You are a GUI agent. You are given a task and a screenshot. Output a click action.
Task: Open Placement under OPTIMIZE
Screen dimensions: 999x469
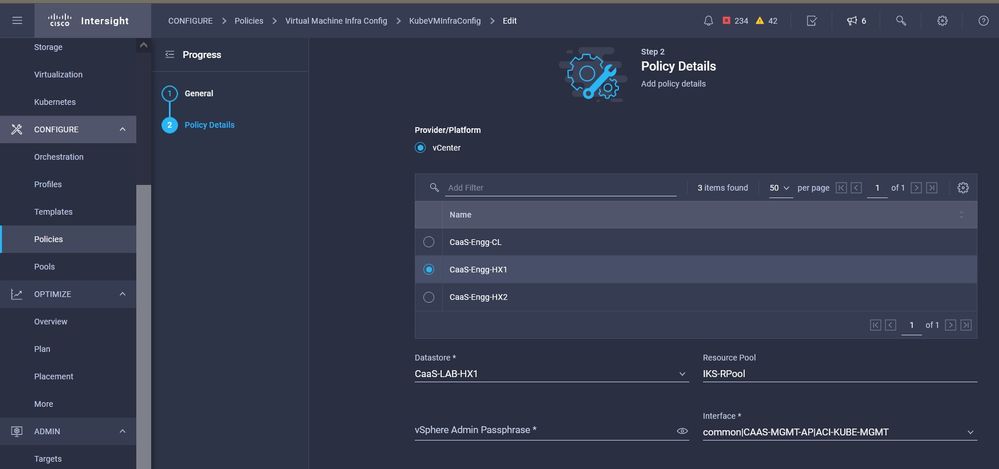(x=54, y=377)
